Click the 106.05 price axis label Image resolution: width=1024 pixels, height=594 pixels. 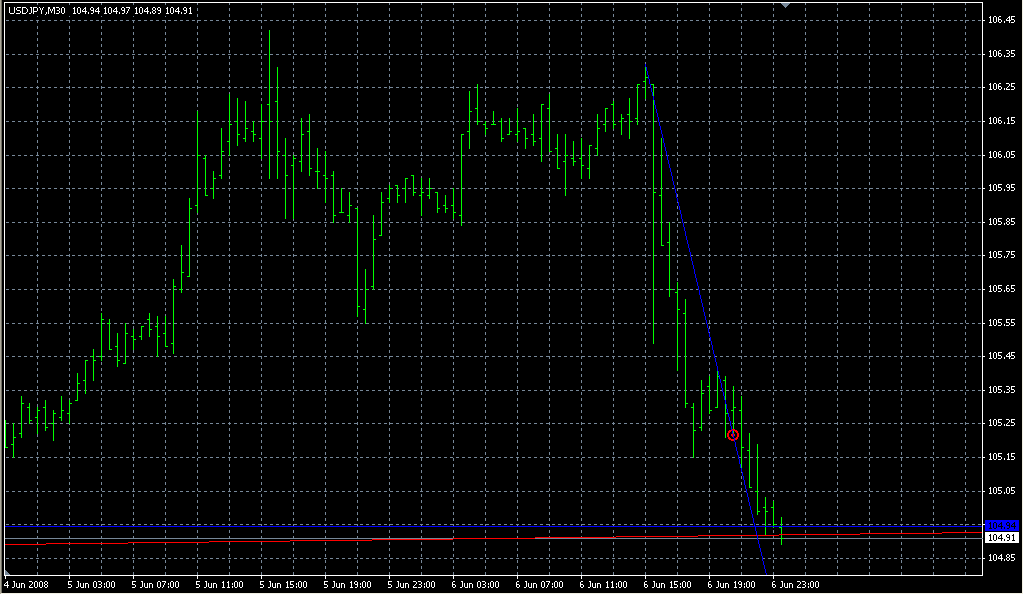[x=1001, y=155]
